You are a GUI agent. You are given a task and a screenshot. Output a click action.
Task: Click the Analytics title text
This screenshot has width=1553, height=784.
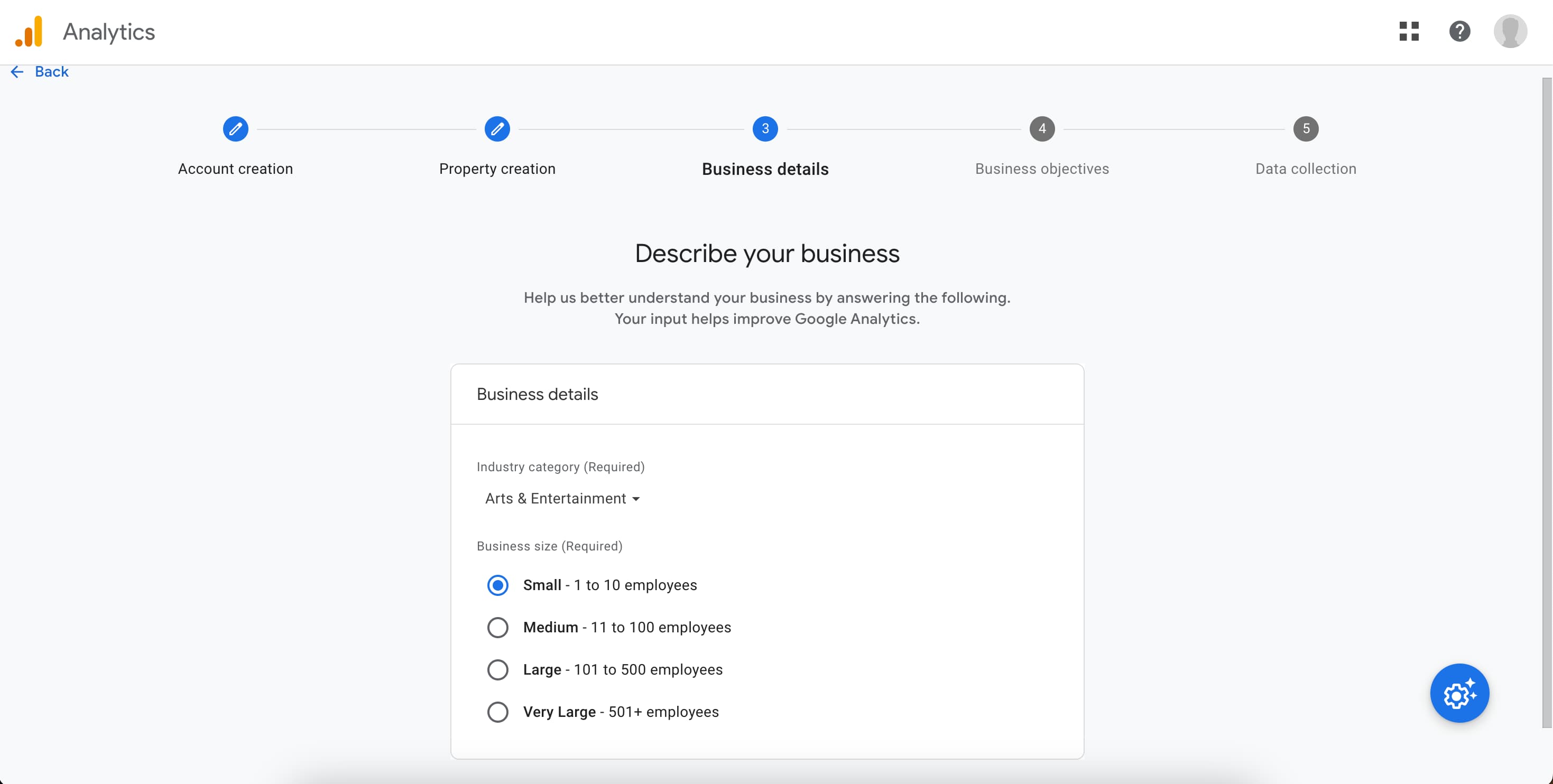coord(109,32)
